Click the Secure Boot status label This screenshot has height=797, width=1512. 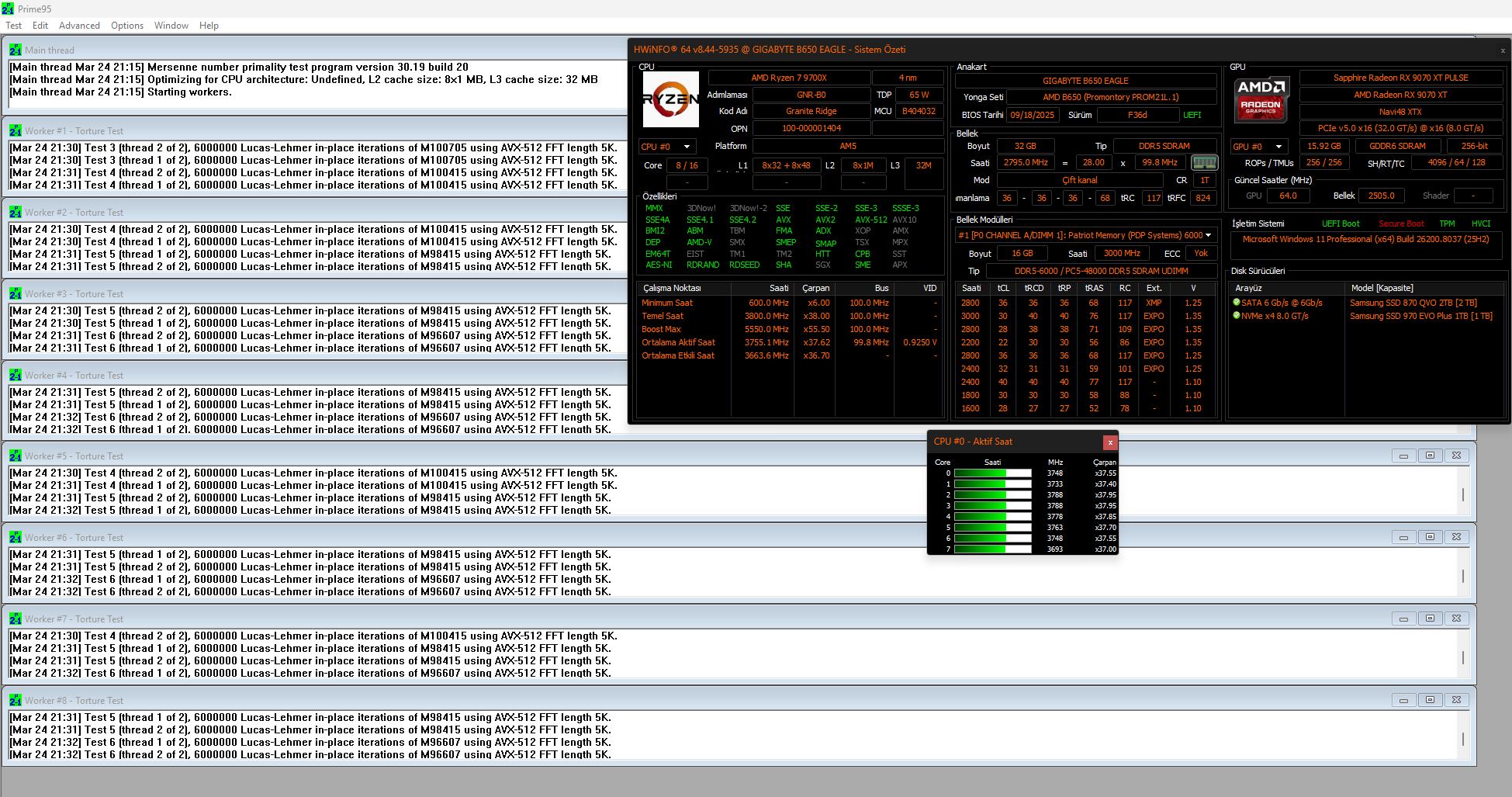[1401, 224]
